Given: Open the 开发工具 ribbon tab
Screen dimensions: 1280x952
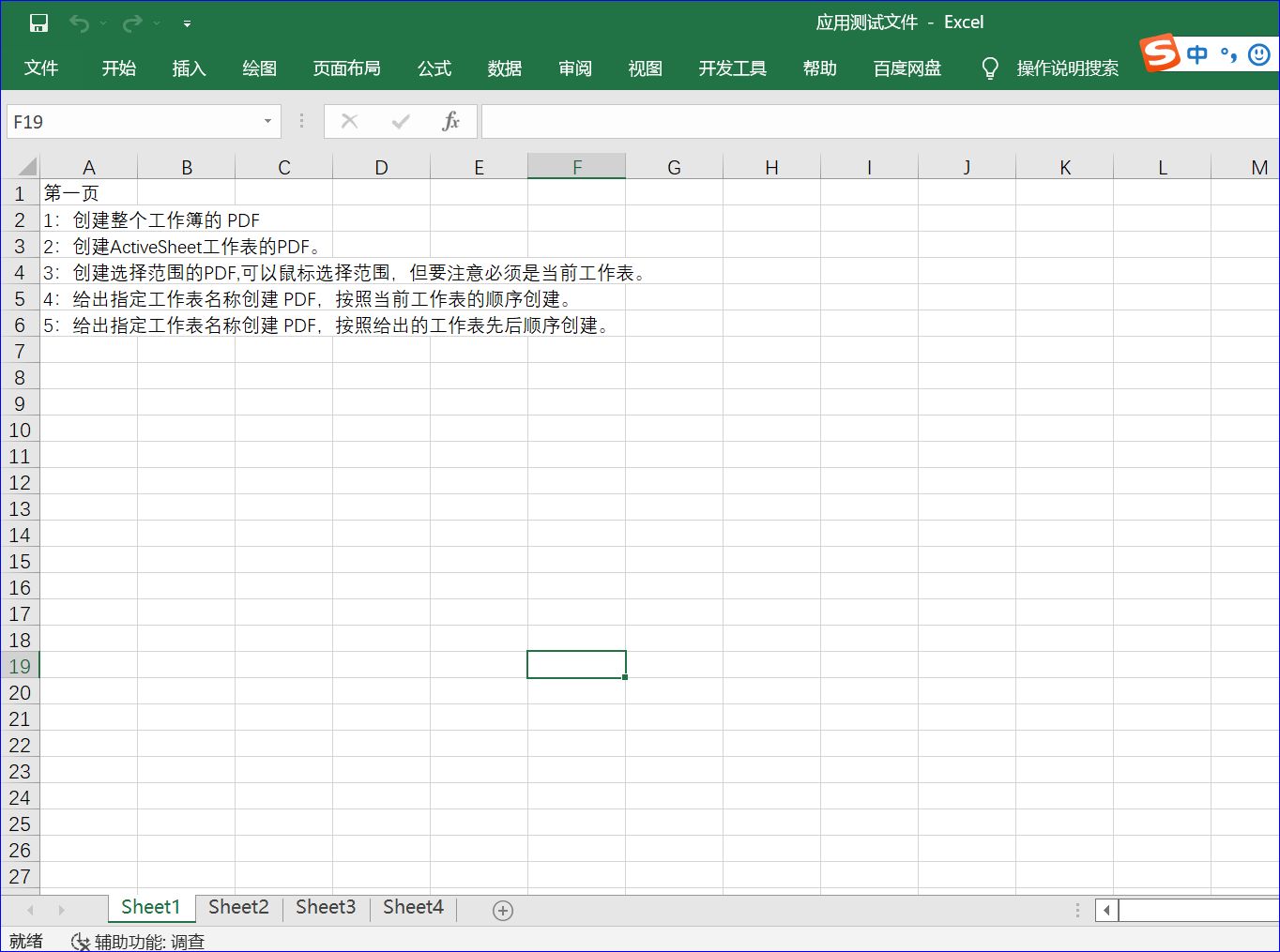Looking at the screenshot, I should pos(733,68).
